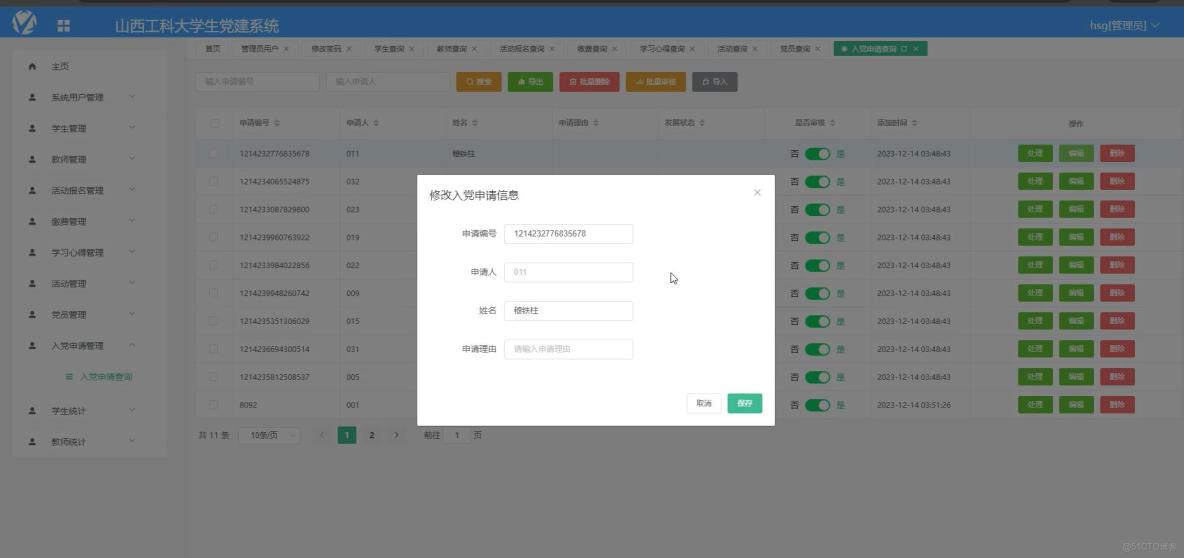The image size is (1184, 558).
Task: Tick the checkbox for row 1214239948260742
Action: pyautogui.click(x=214, y=293)
